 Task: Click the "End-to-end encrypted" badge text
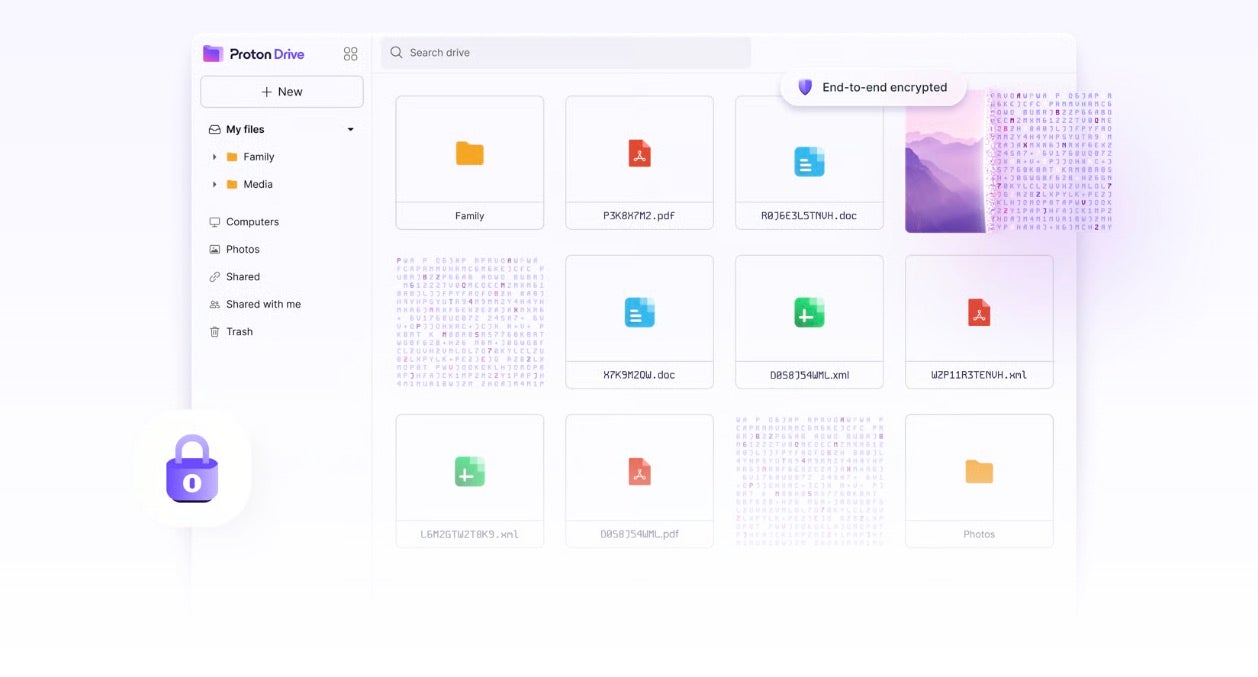tap(884, 87)
